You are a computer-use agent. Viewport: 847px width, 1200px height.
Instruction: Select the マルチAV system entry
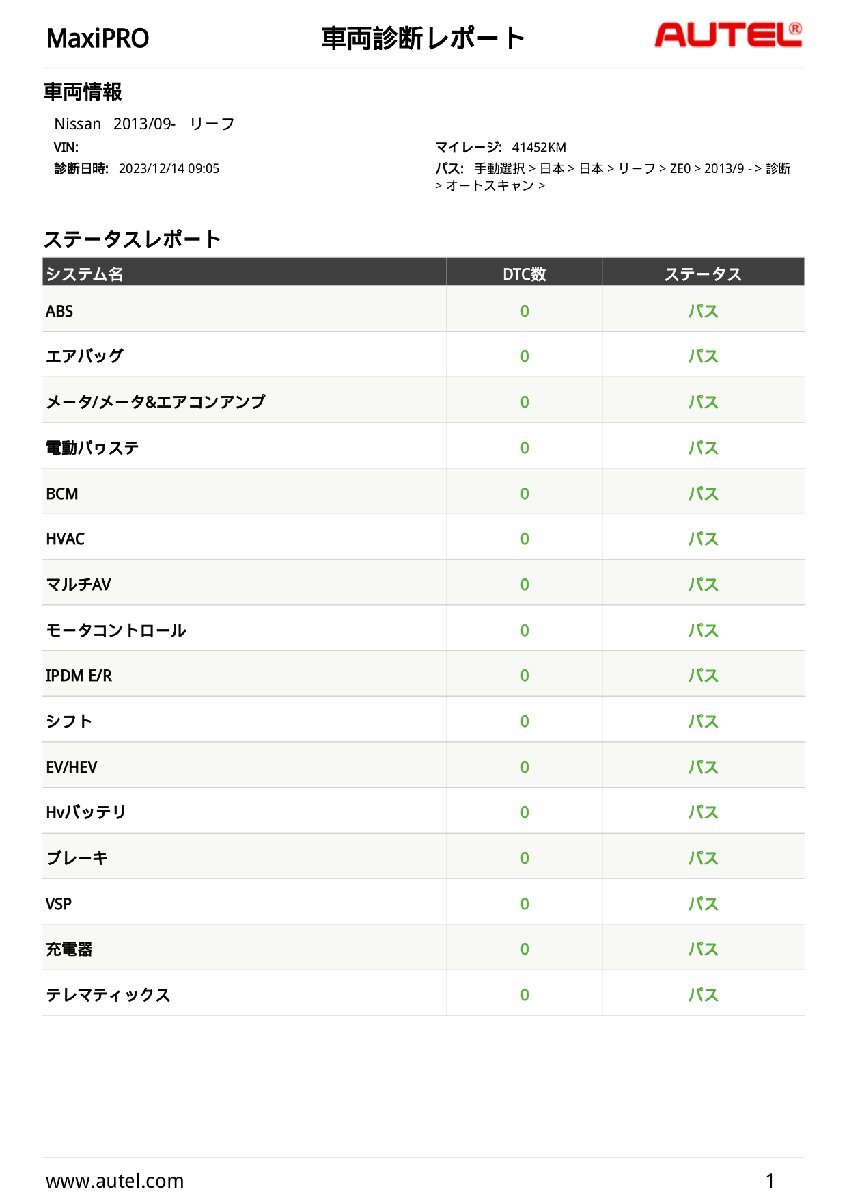click(x=78, y=584)
